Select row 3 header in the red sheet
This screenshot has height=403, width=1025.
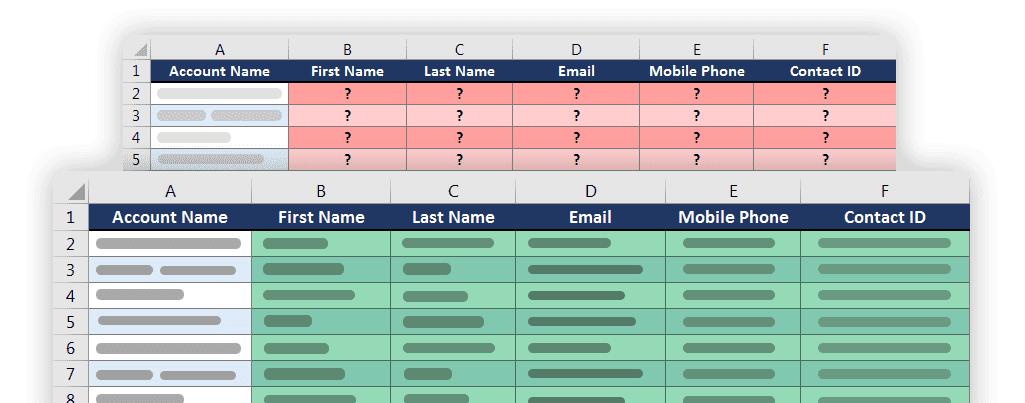(x=137, y=116)
